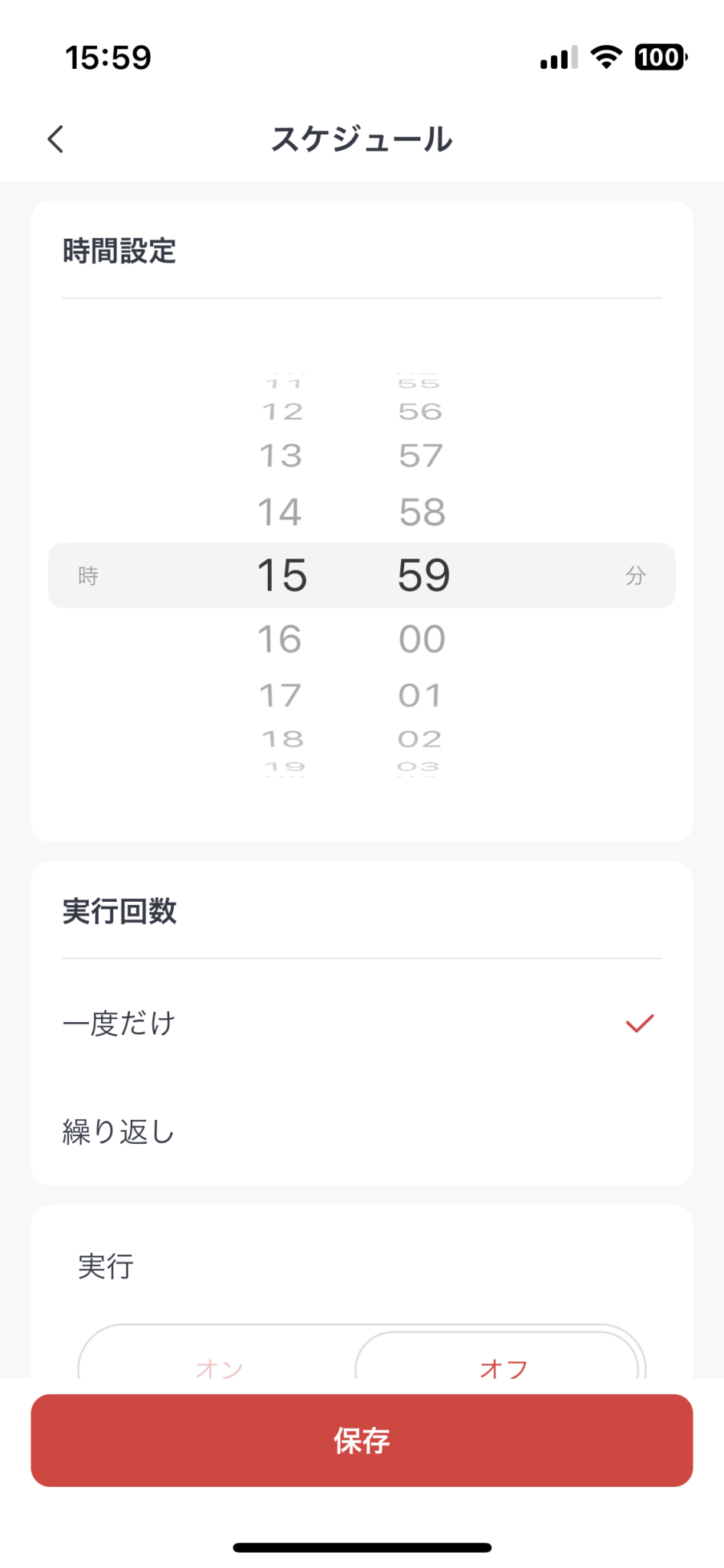
Task: Tap the battery indicator showing 100
Action: pos(660,57)
